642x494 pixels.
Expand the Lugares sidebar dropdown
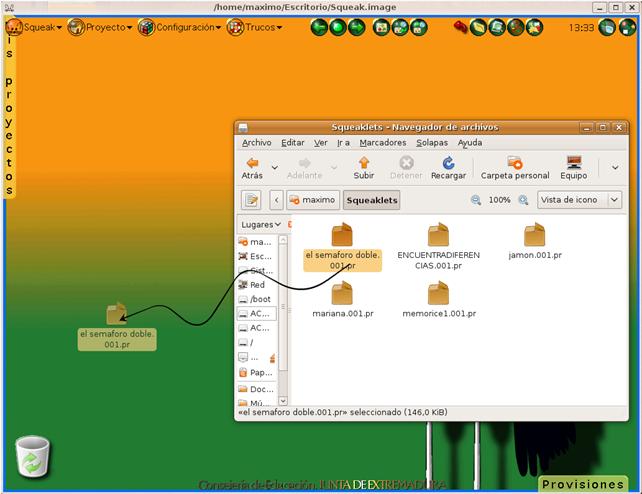click(262, 225)
